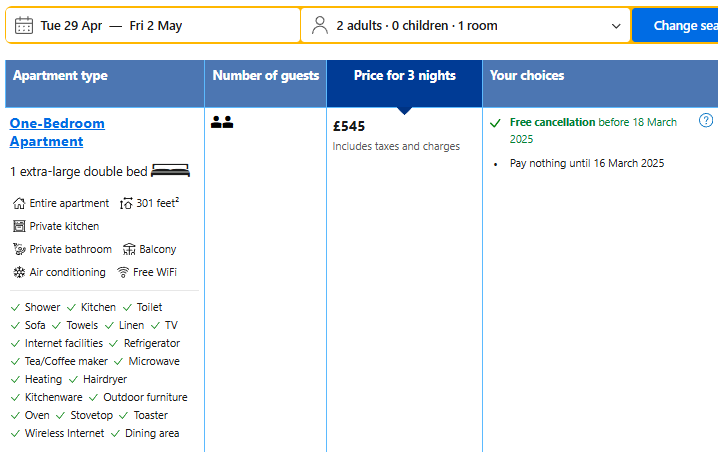The width and height of the screenshot is (718, 452).
Task: Click the Free WiFi icon
Action: pos(124,272)
